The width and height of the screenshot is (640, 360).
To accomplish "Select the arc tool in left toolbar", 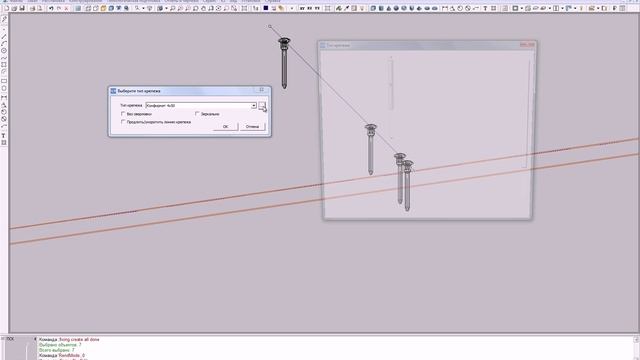I will coord(4,43).
